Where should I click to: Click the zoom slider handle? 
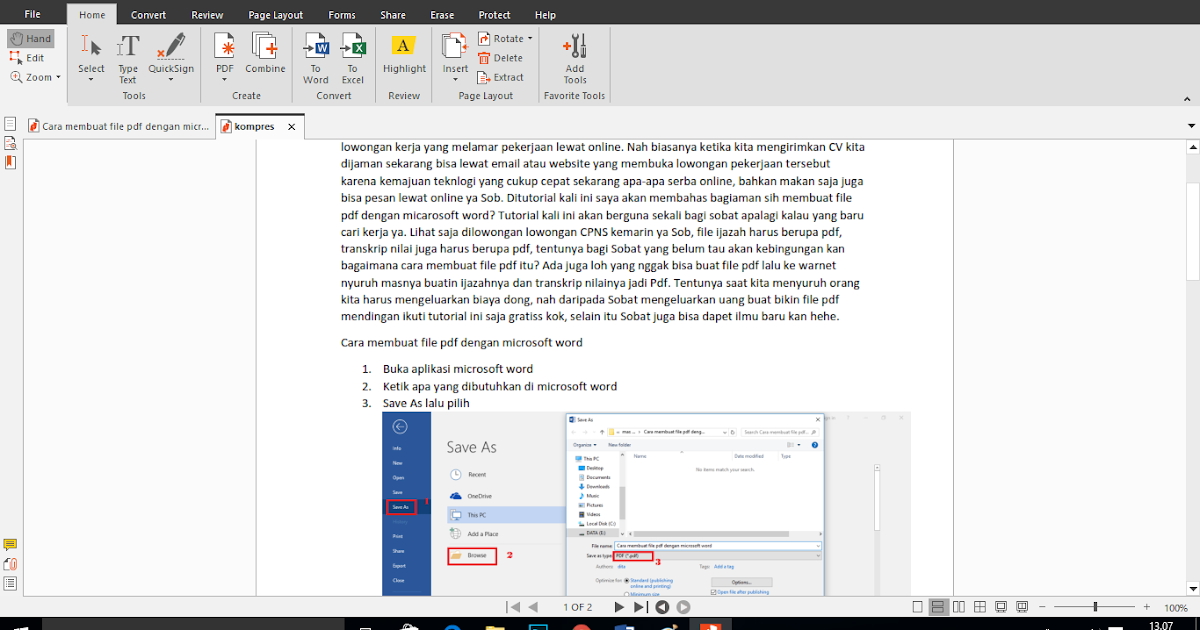point(1095,607)
